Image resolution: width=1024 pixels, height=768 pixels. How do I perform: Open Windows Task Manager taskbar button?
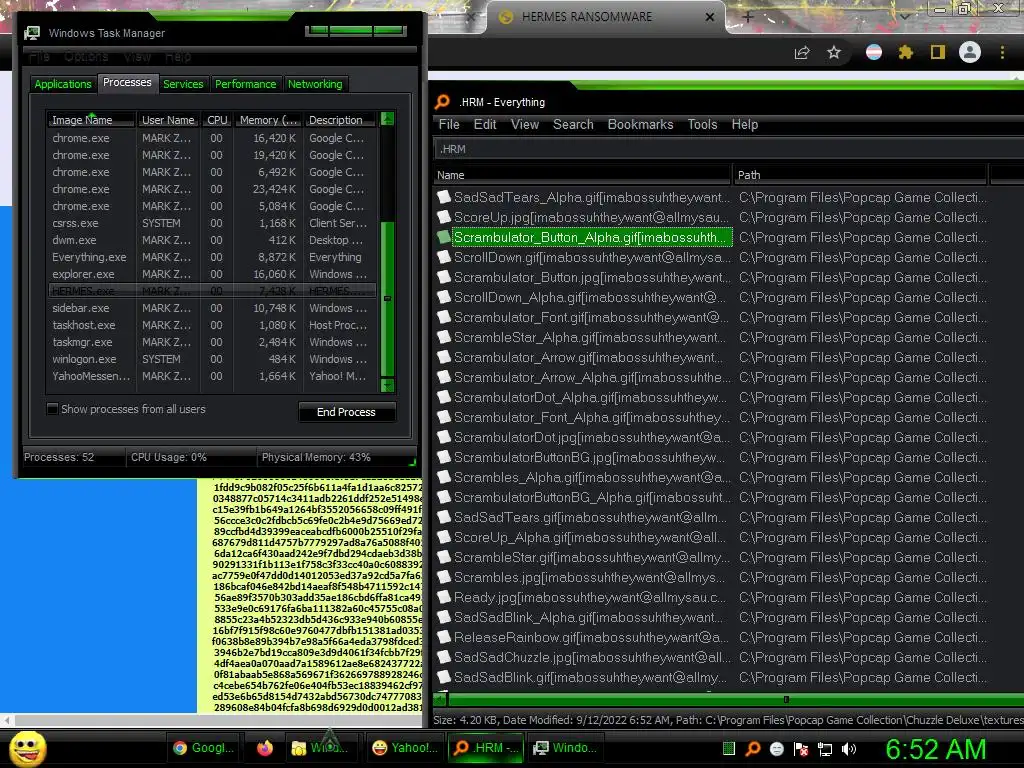click(566, 748)
